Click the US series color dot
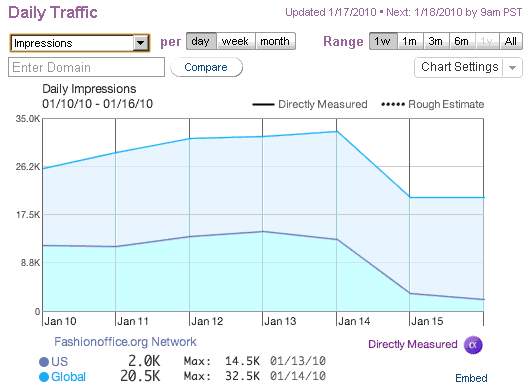 44,362
